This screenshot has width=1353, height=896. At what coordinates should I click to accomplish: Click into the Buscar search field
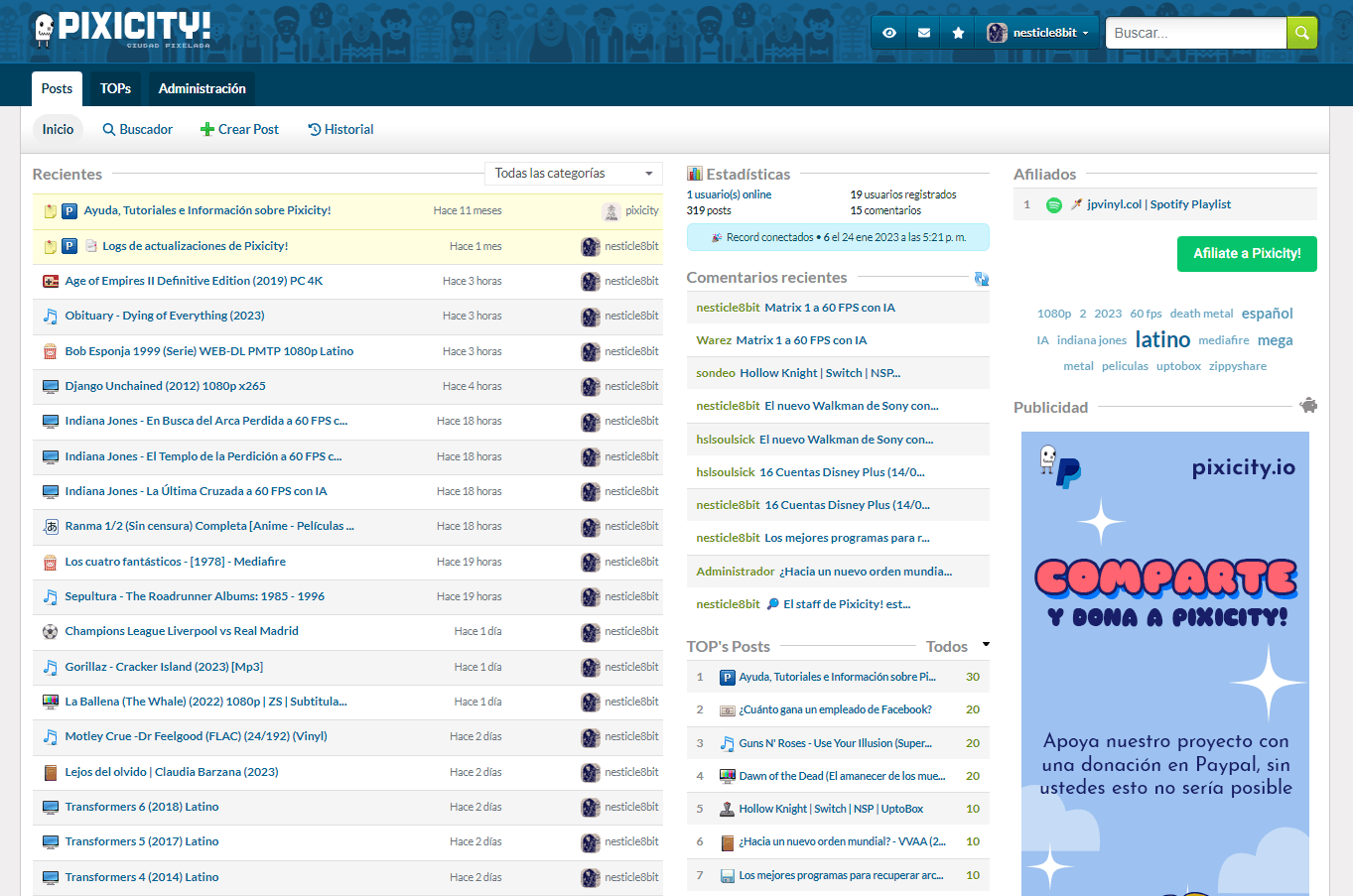click(1195, 33)
